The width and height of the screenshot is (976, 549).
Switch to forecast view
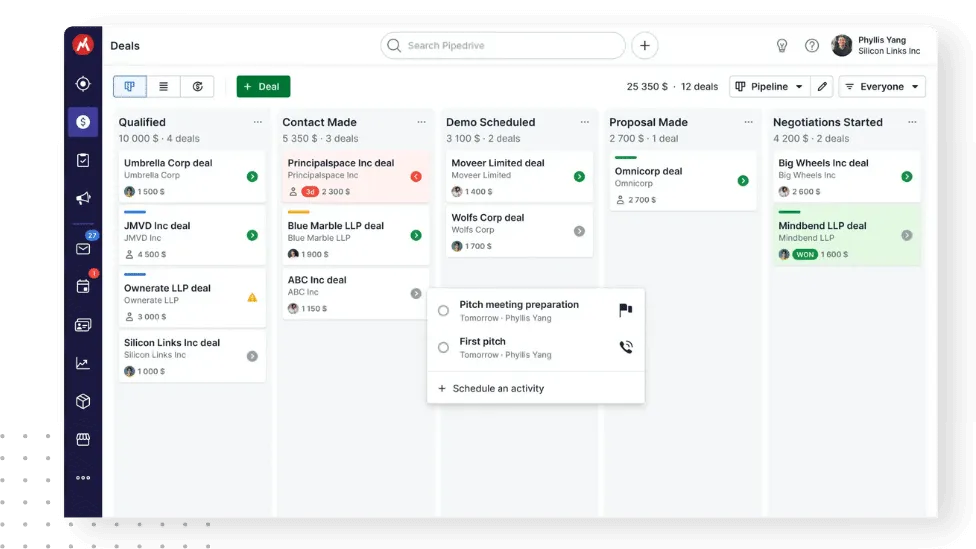[197, 87]
